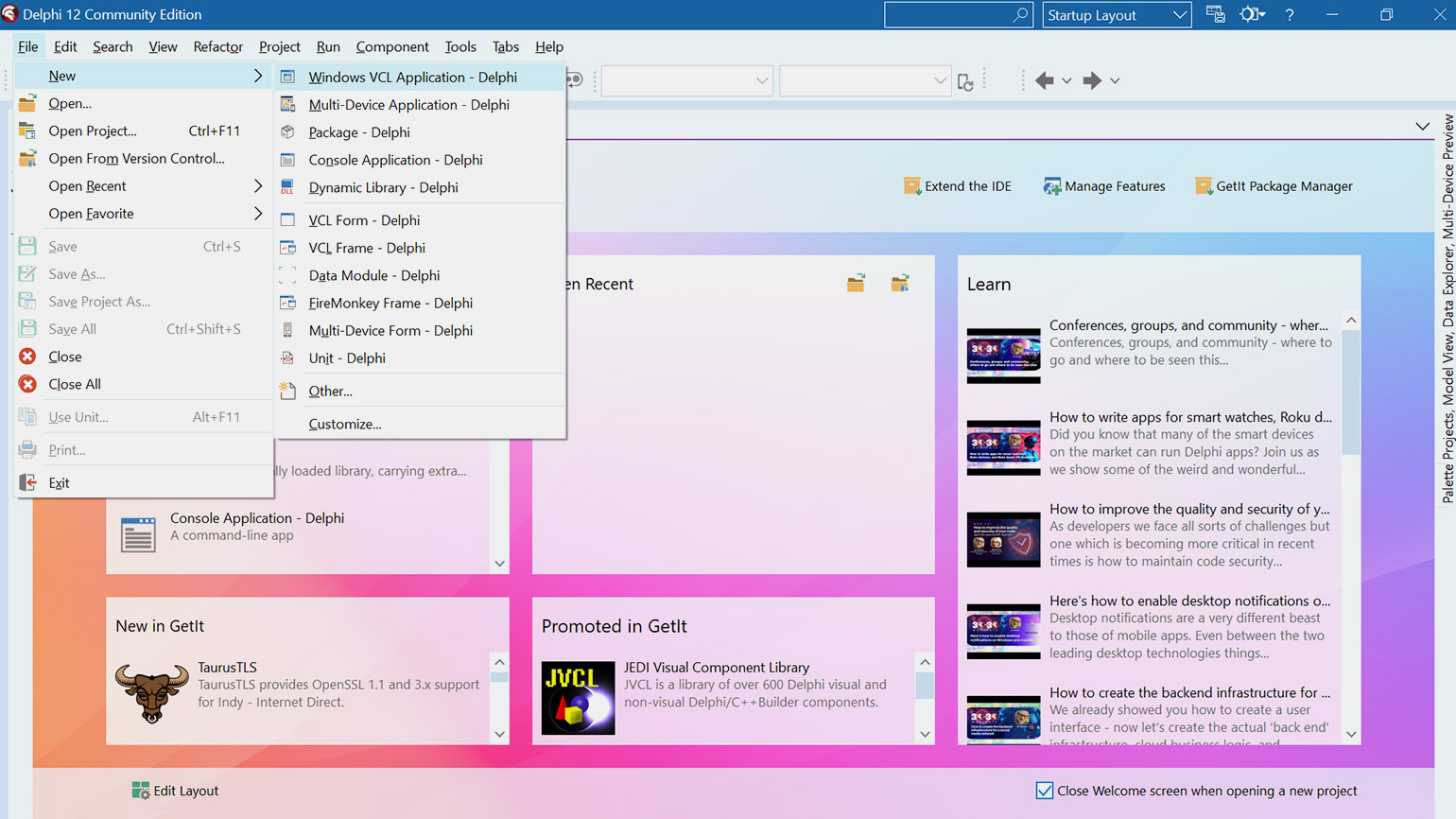Open the back button history dropdown arrow
This screenshot has height=819, width=1456.
click(x=1066, y=80)
